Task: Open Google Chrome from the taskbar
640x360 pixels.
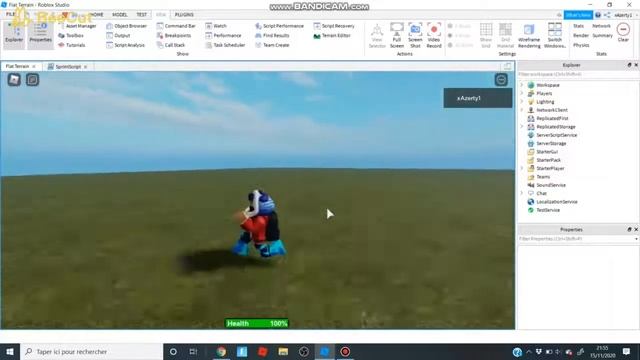Action: 221,351
